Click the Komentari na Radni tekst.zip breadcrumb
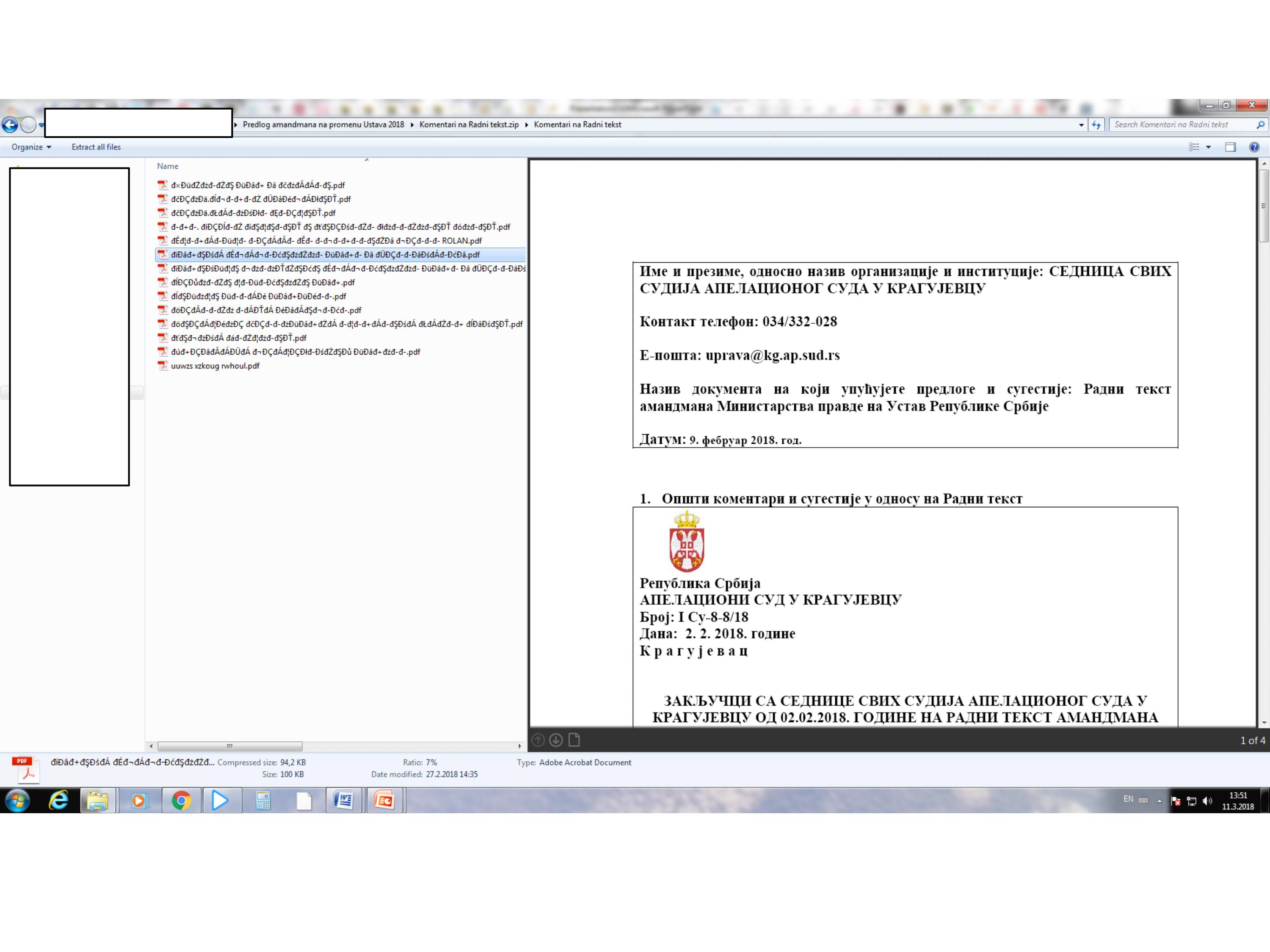This screenshot has height=952, width=1270. [x=469, y=124]
